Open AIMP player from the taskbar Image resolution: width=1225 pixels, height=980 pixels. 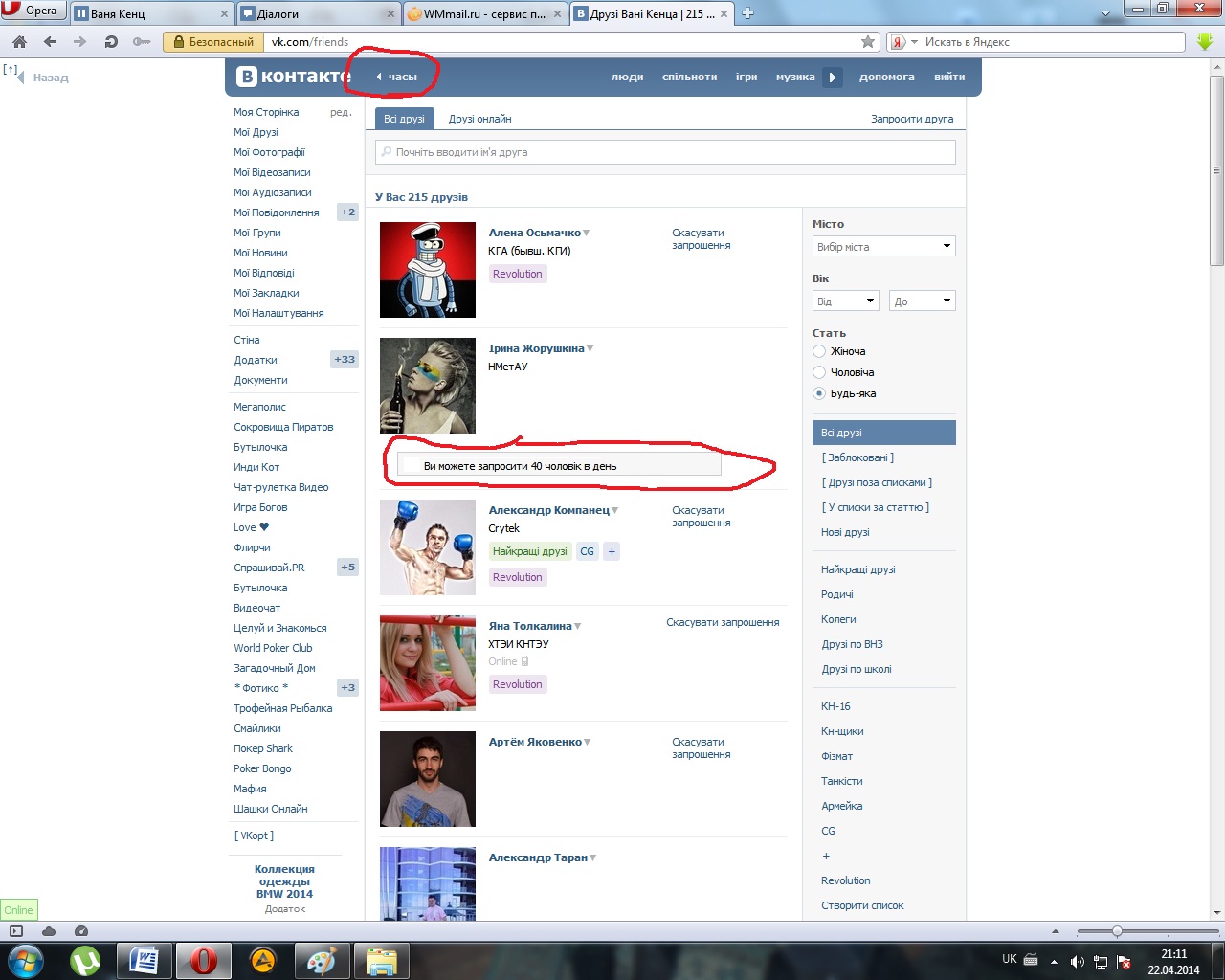click(x=262, y=961)
